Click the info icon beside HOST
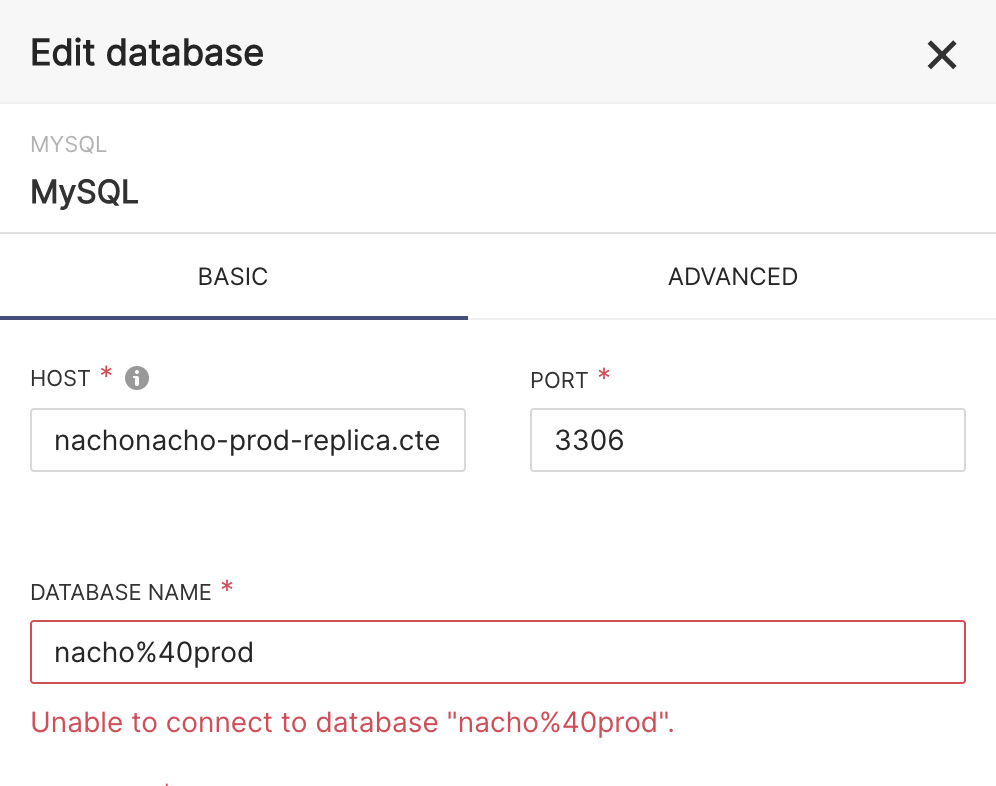 pos(137,378)
